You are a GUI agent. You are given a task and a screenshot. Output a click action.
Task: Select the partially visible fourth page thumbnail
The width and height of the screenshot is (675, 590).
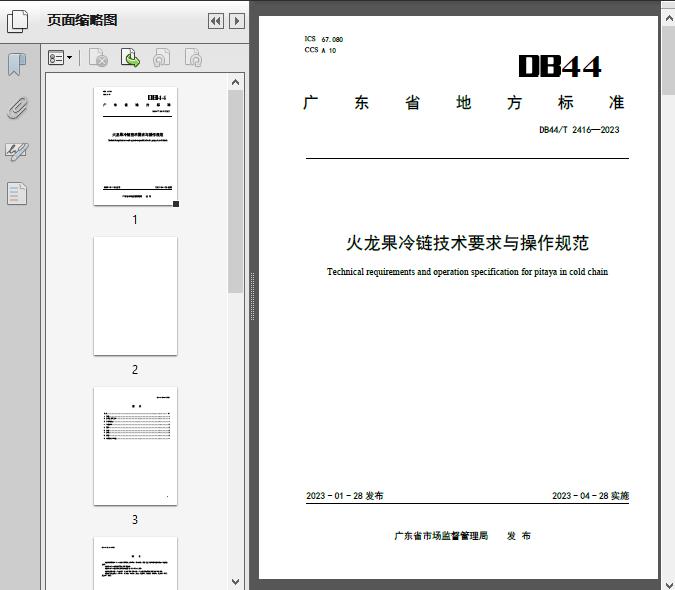pyautogui.click(x=135, y=563)
